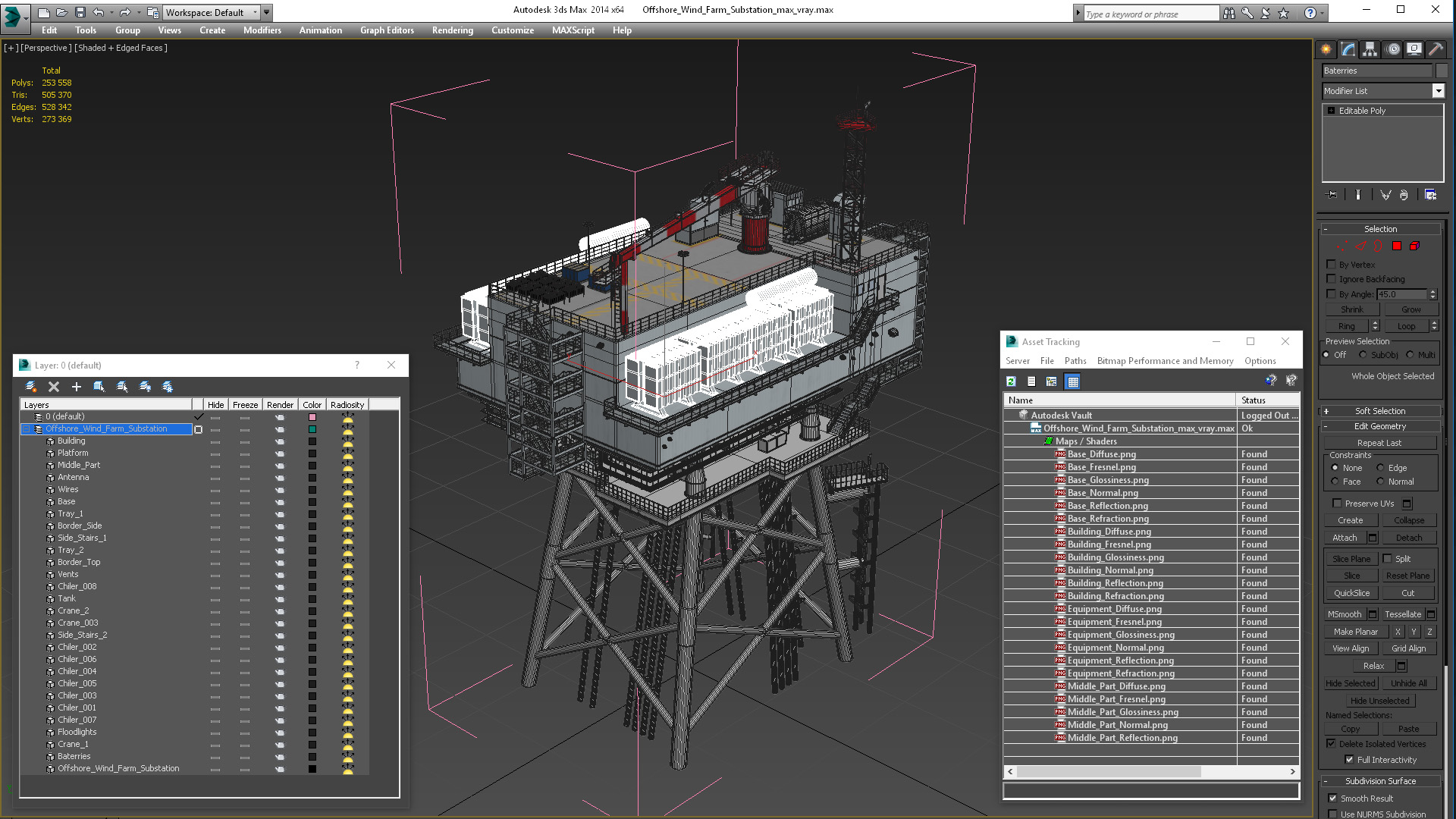This screenshot has width=1456, height=819.
Task: Click Create New Layer icon in Layer dialog
Action: point(31,387)
